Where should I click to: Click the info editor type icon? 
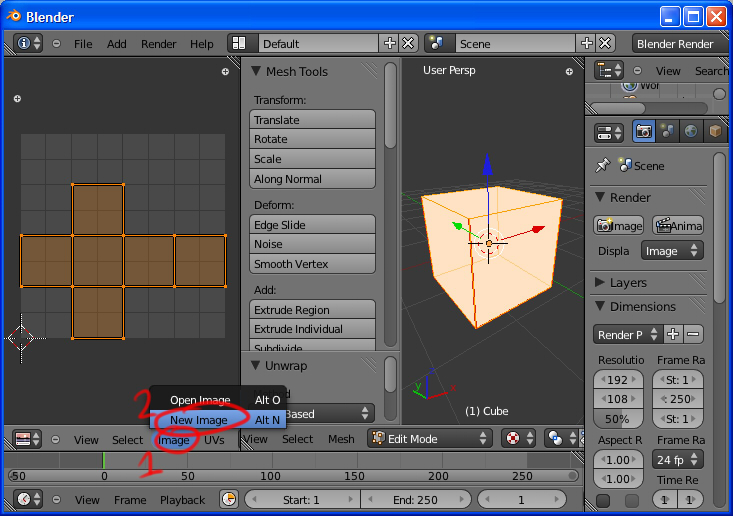[28, 44]
